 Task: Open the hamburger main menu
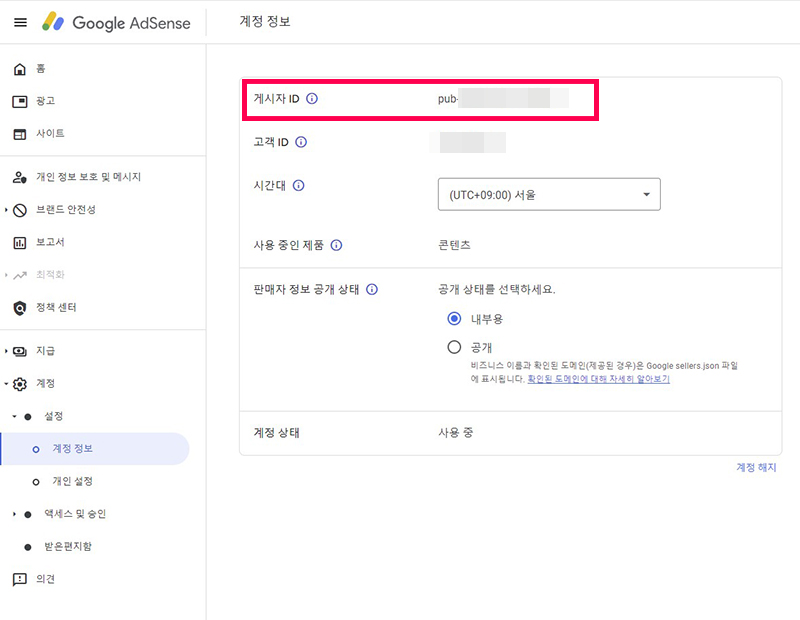click(20, 22)
